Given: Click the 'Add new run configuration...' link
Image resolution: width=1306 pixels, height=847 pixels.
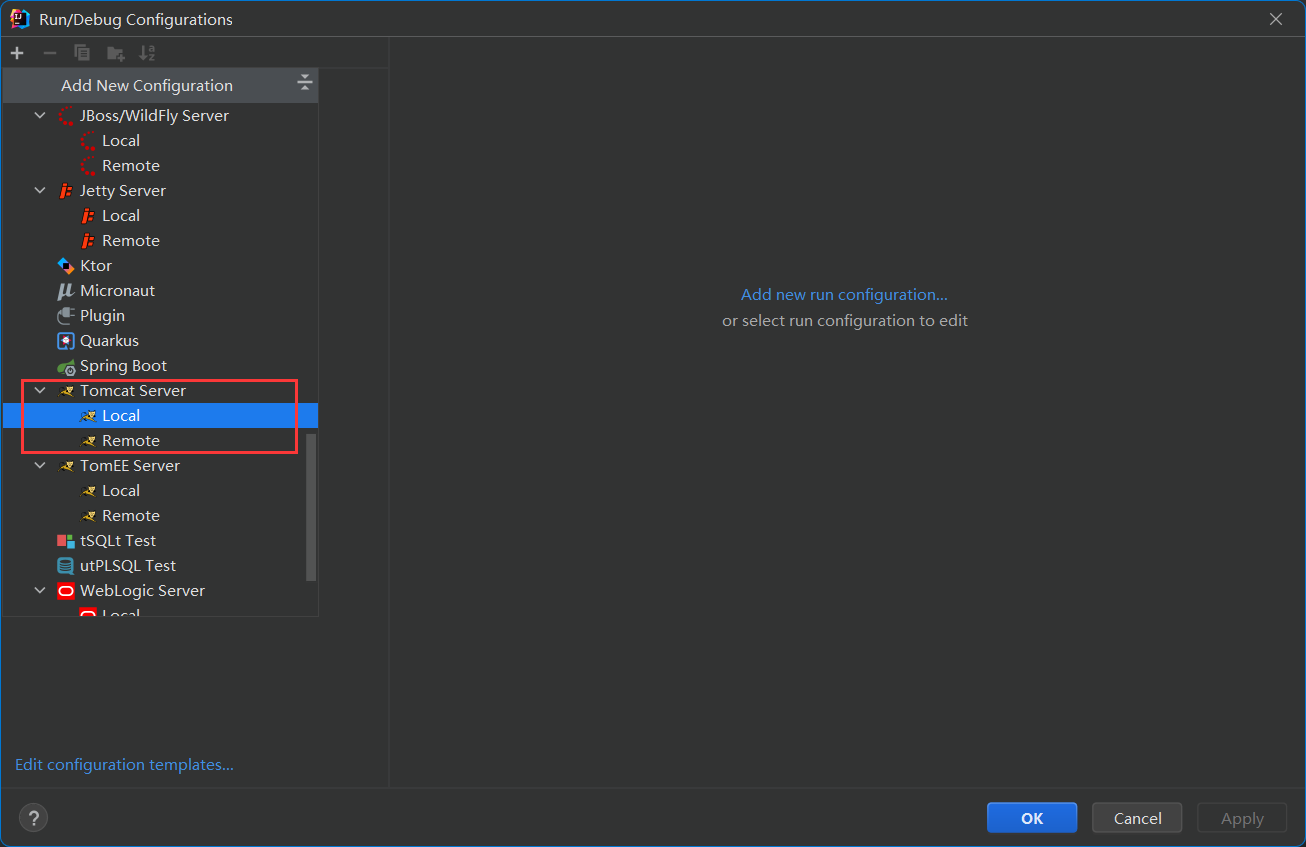Looking at the screenshot, I should click(x=844, y=295).
